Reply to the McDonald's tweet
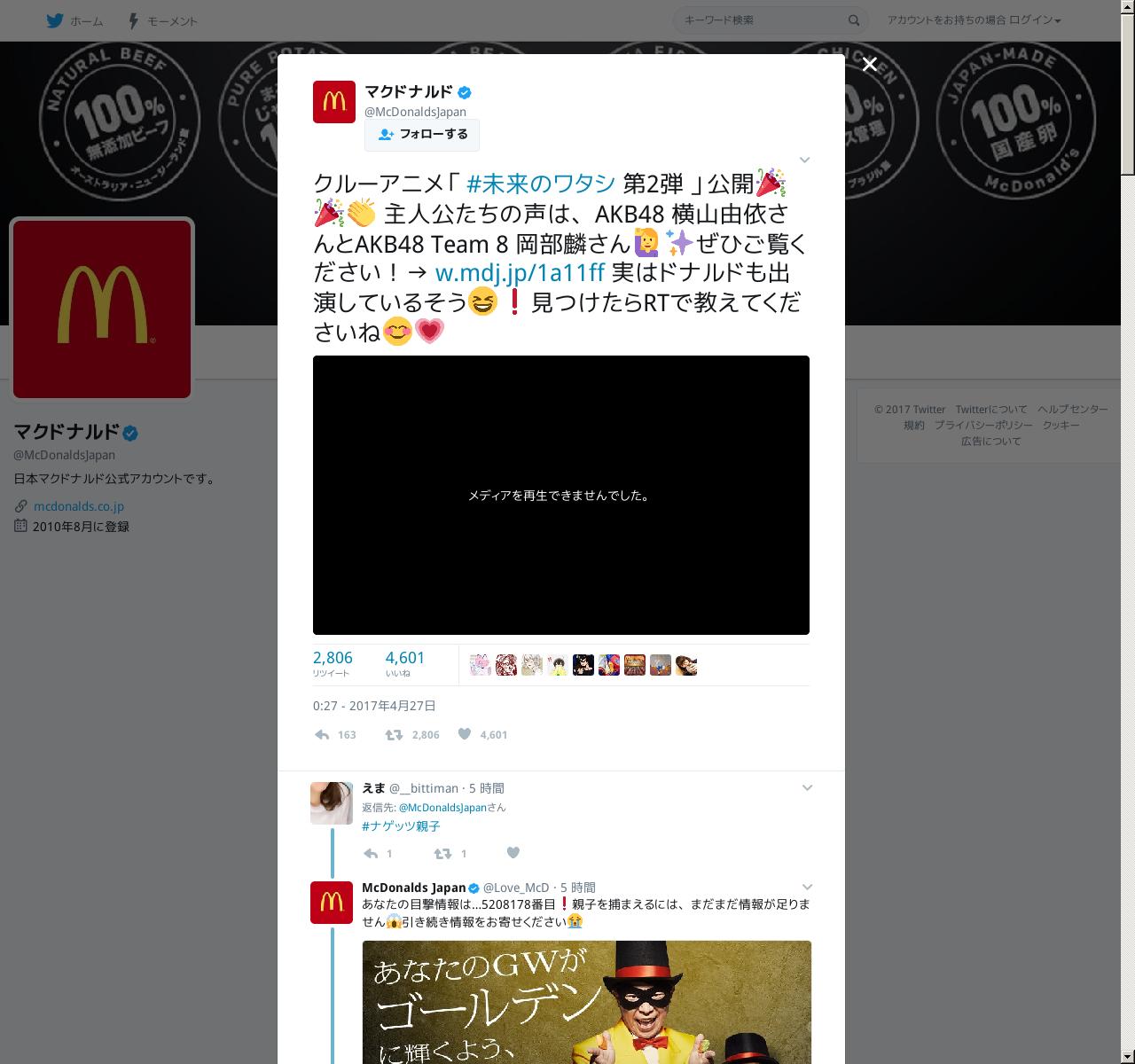1135x1064 pixels. tap(323, 734)
